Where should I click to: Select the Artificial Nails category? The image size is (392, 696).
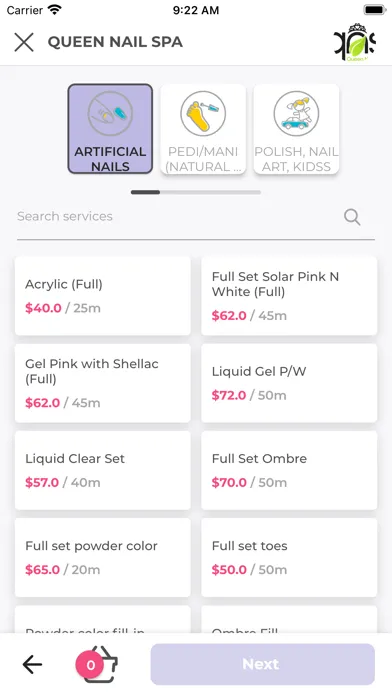pyautogui.click(x=110, y=129)
